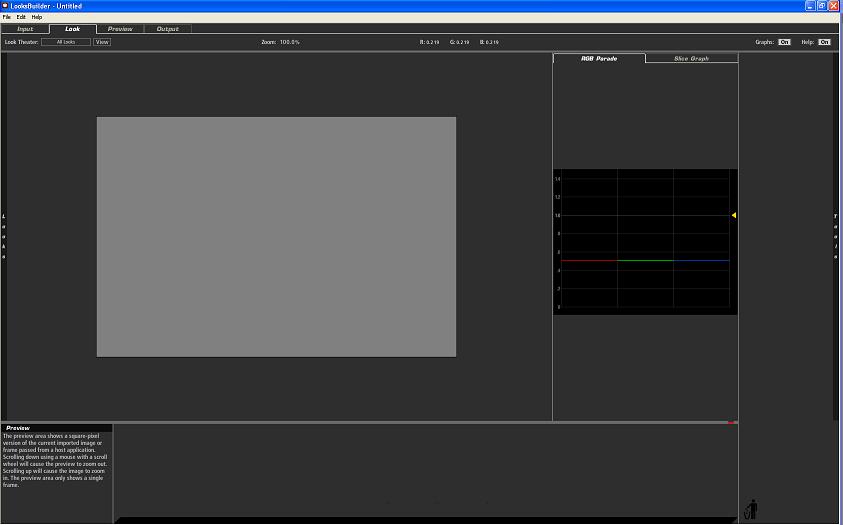This screenshot has height=525, width=843.
Task: Switch to the Input tab
Action: click(x=25, y=29)
